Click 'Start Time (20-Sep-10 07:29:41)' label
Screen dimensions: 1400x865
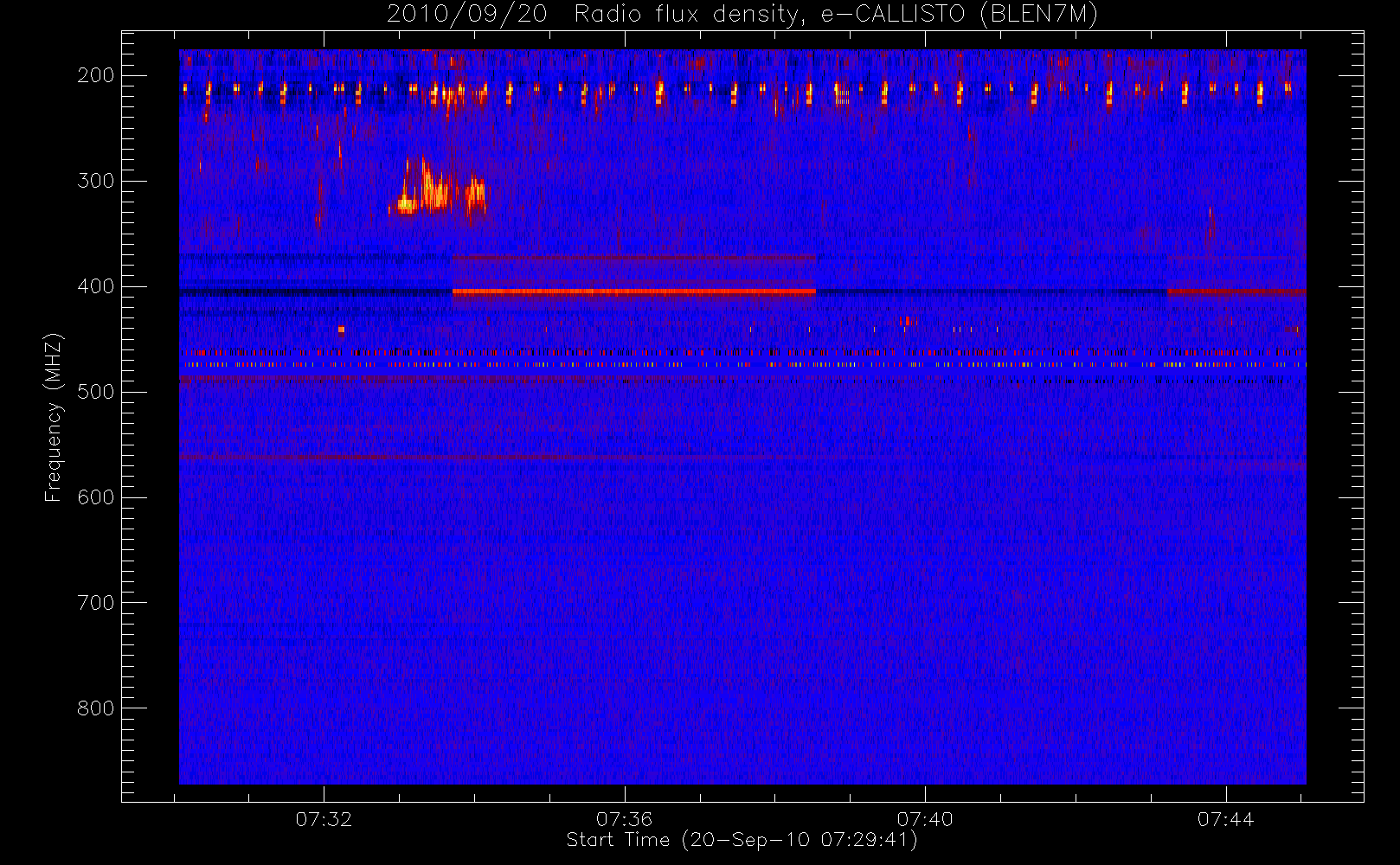point(742,840)
